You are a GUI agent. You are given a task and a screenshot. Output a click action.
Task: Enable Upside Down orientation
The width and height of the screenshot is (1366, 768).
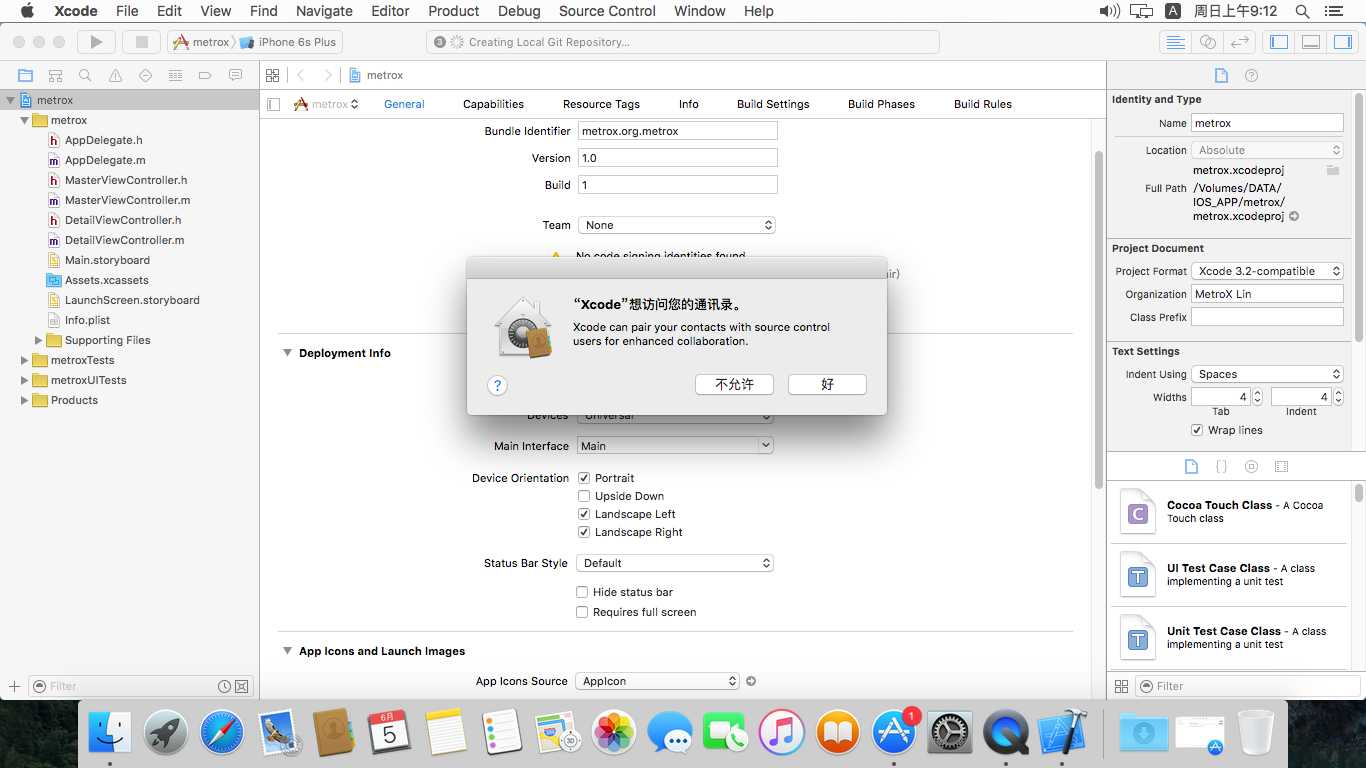(584, 496)
